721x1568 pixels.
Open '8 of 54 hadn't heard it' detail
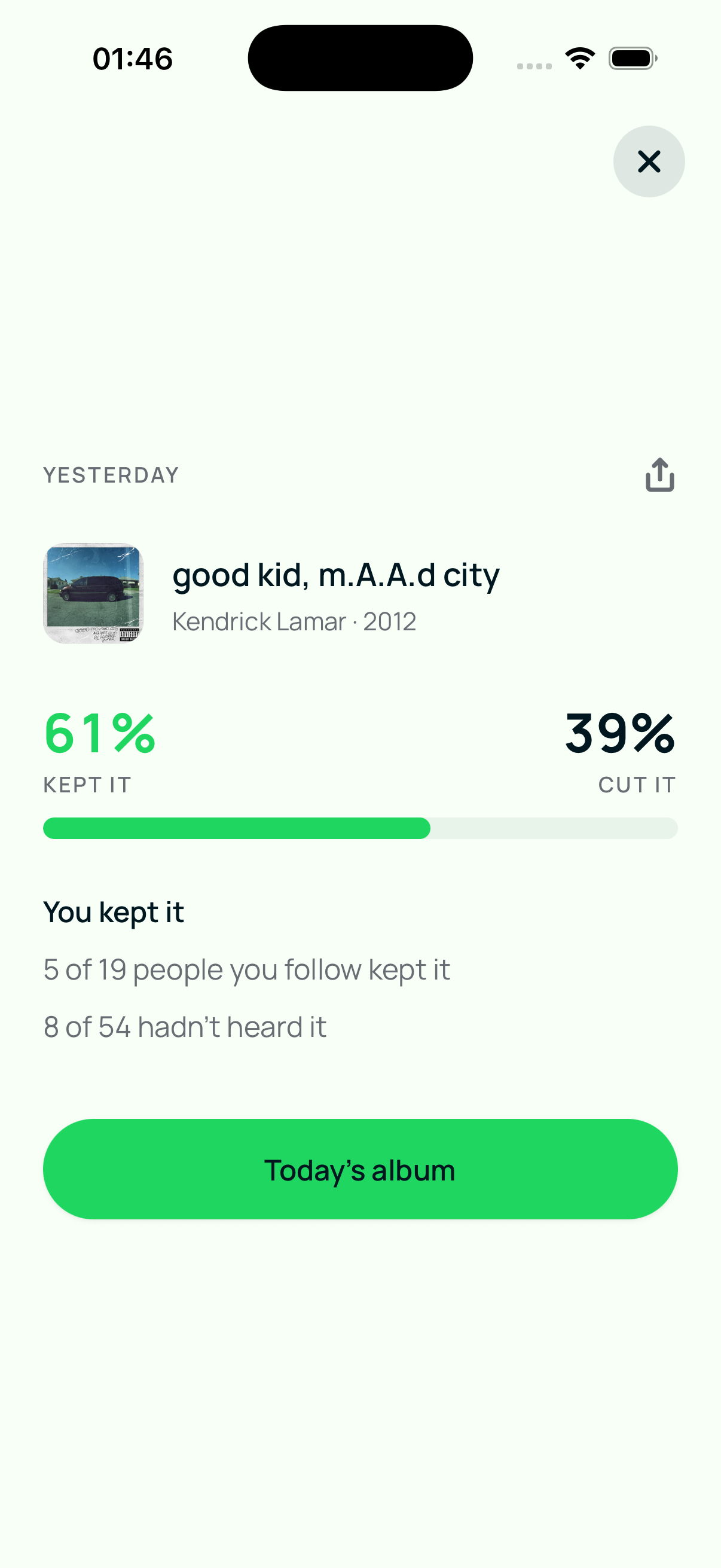tap(185, 1027)
